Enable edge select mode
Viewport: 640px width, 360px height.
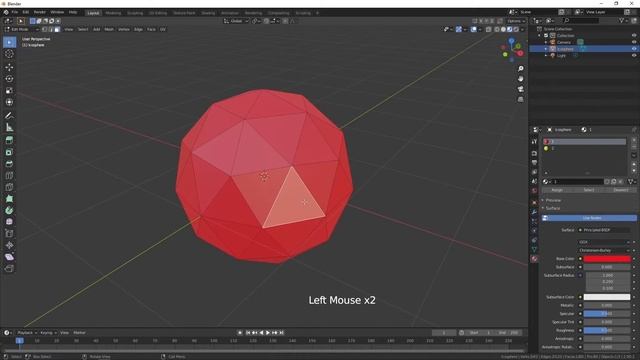(x=51, y=29)
